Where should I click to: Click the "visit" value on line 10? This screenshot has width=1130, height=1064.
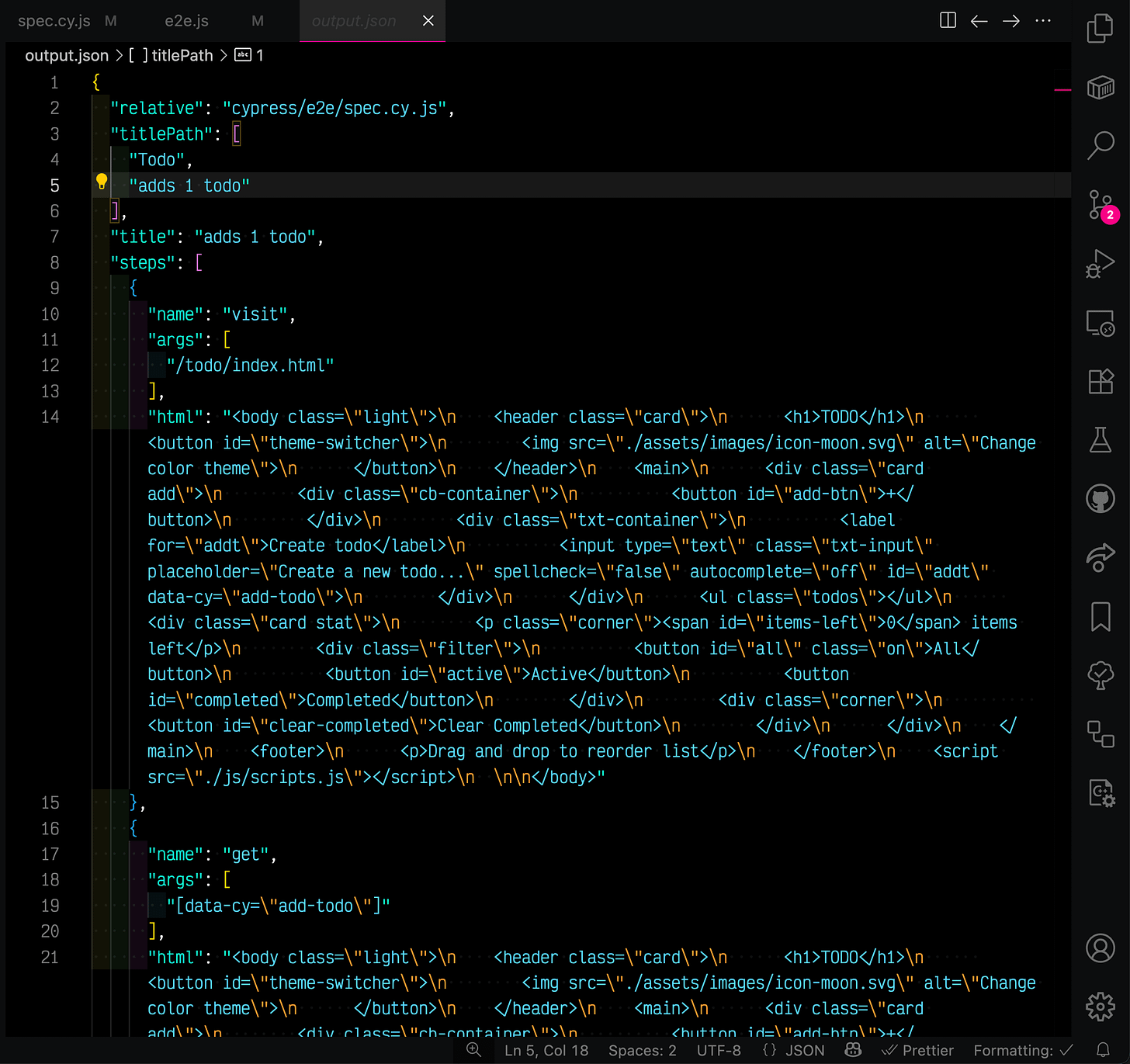255,314
